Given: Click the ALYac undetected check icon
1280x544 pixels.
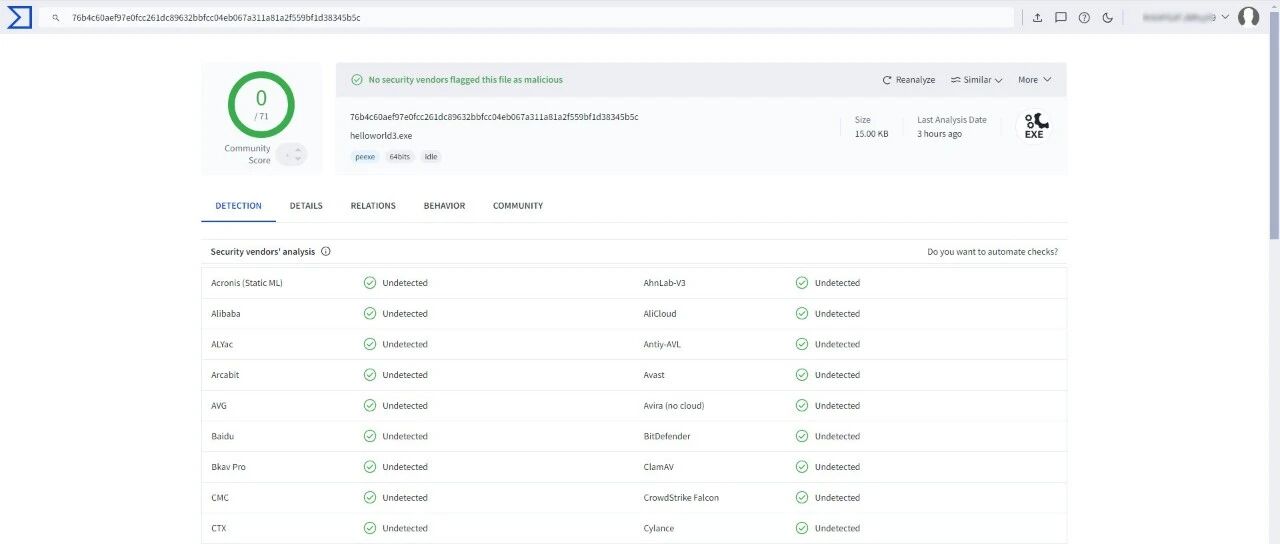Looking at the screenshot, I should tap(370, 344).
